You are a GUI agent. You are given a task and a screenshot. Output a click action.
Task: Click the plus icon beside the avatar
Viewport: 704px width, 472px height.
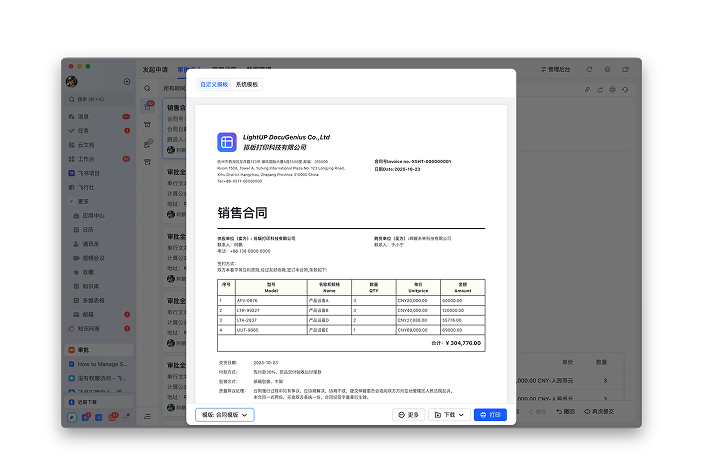click(127, 82)
